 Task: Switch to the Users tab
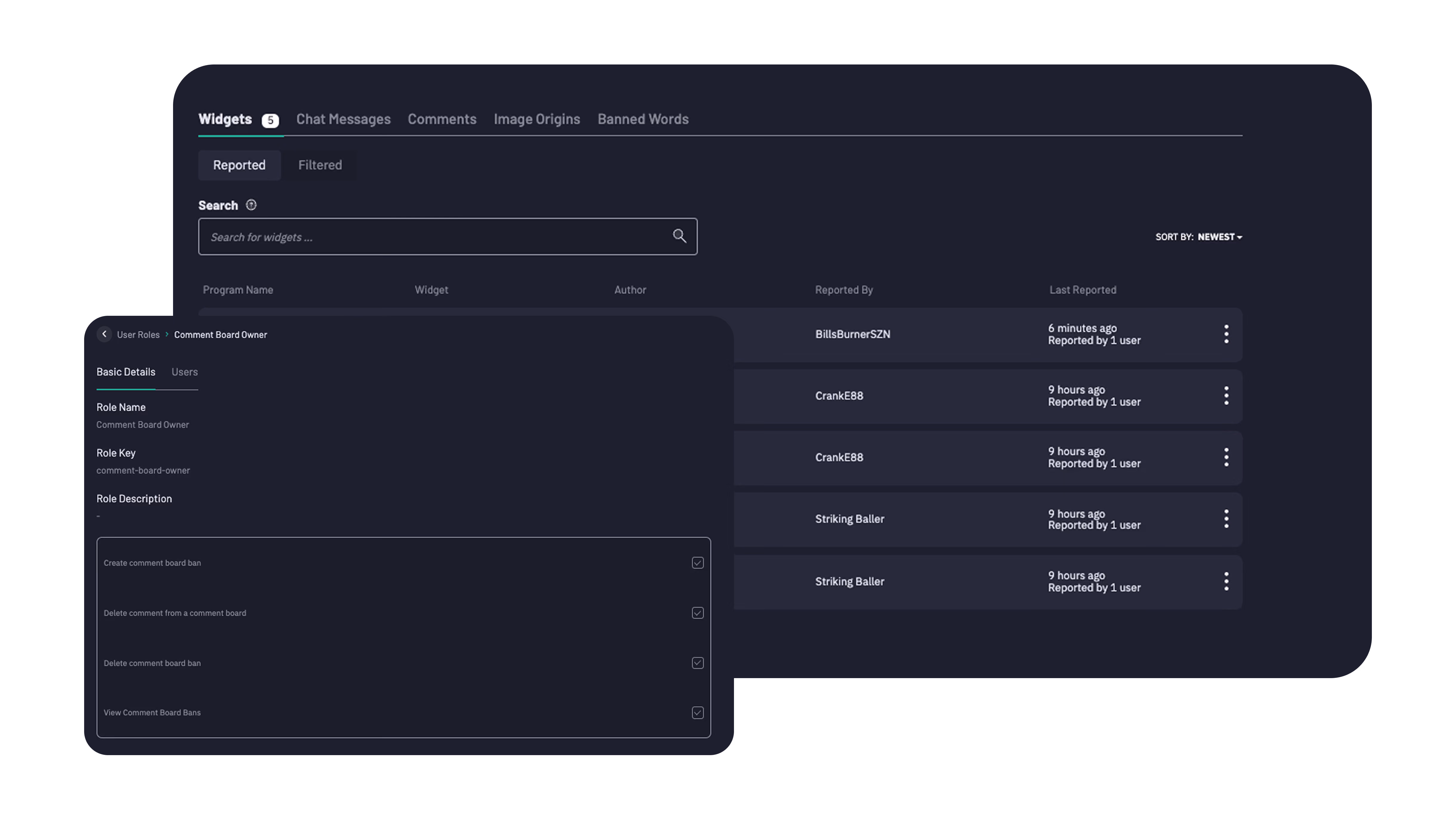click(x=185, y=372)
